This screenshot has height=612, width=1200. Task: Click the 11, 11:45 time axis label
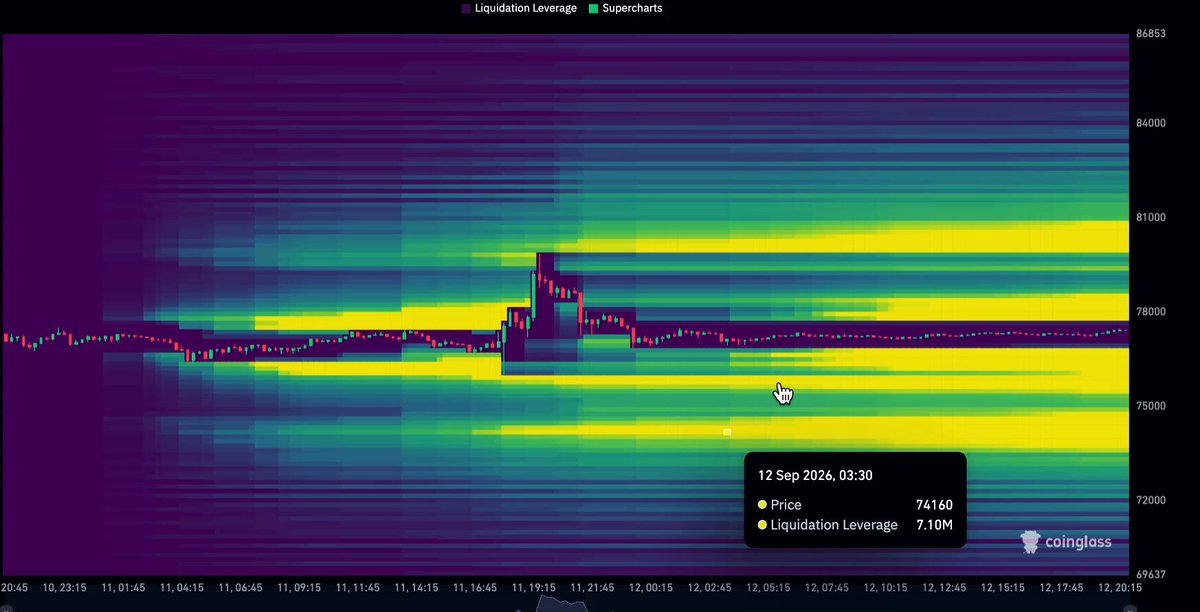click(x=358, y=588)
